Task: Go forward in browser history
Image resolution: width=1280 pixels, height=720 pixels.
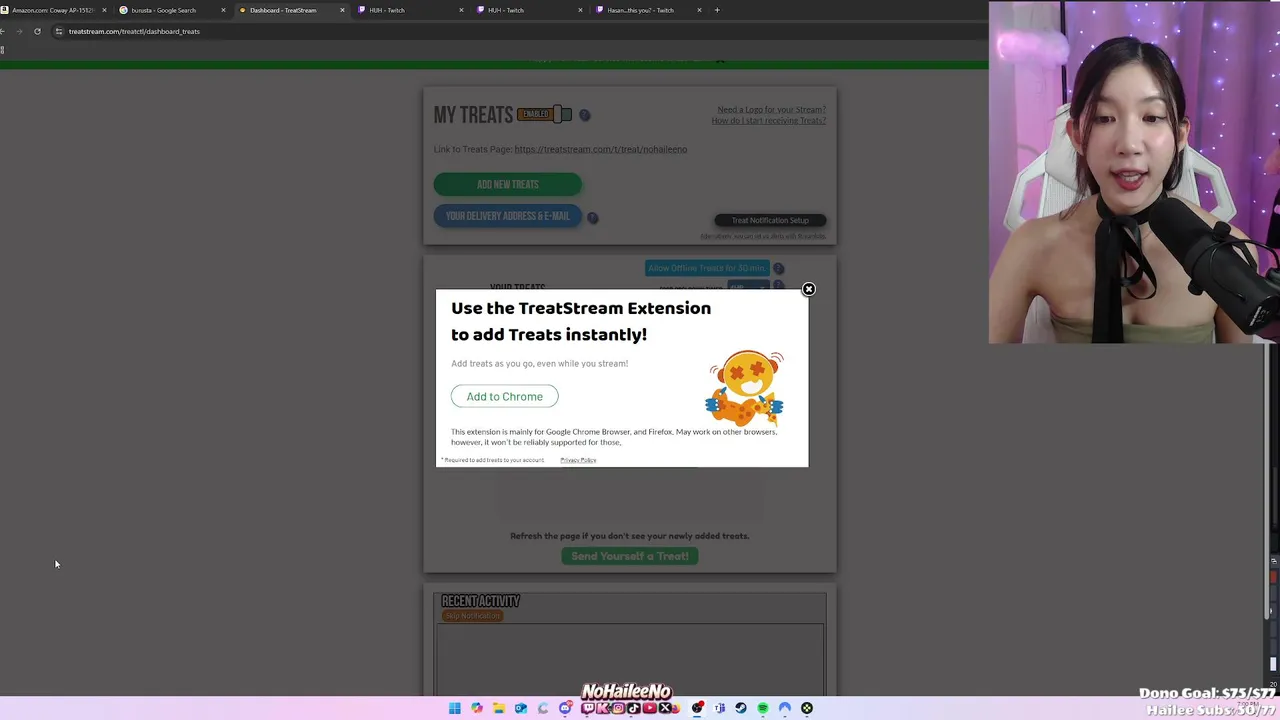Action: coord(19,31)
